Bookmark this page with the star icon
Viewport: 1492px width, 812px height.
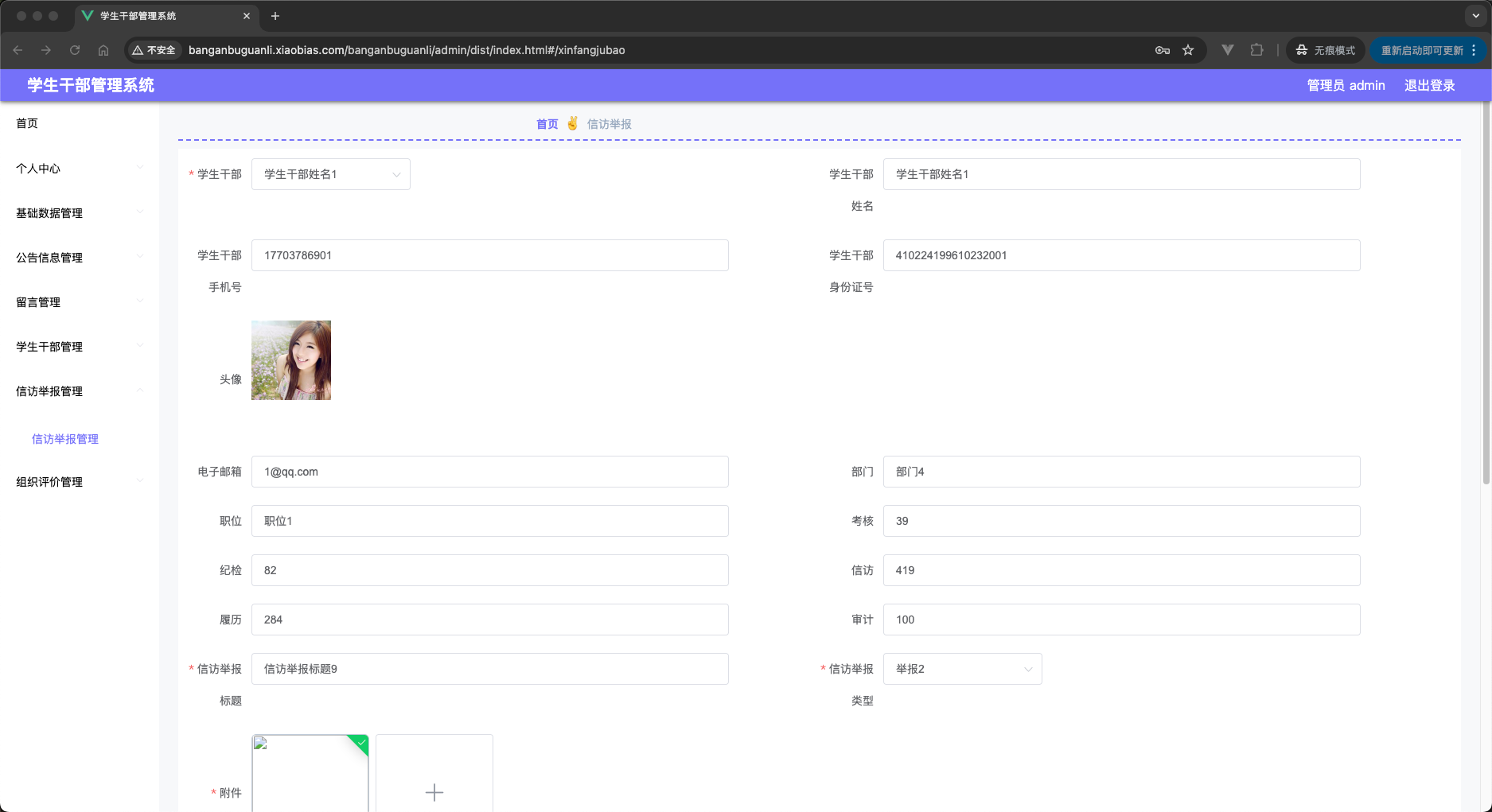[1188, 50]
